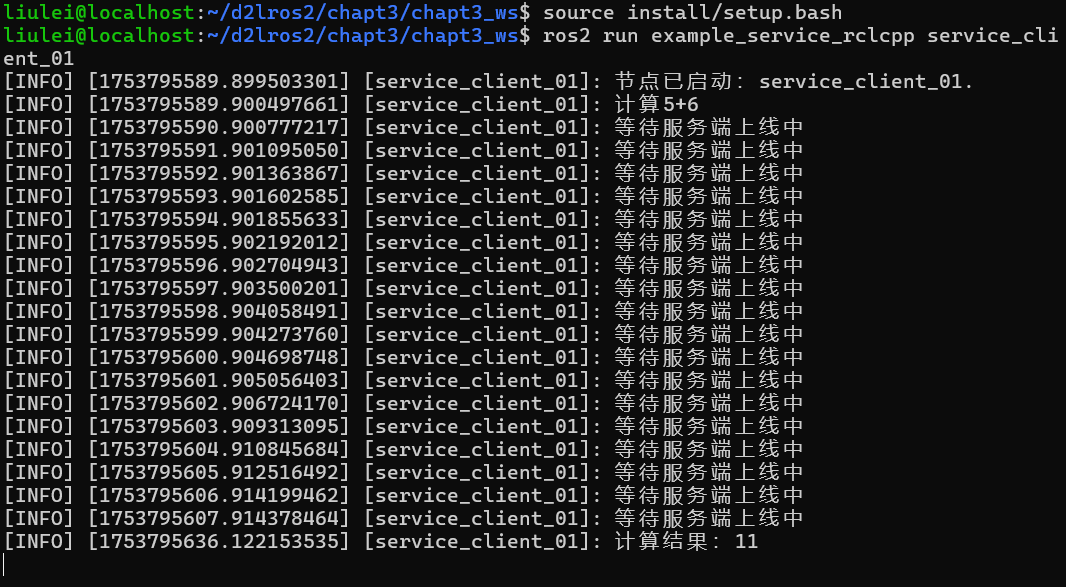1066x587 pixels.
Task: Click timestamp 1753795636.122153535
Action: point(219,541)
